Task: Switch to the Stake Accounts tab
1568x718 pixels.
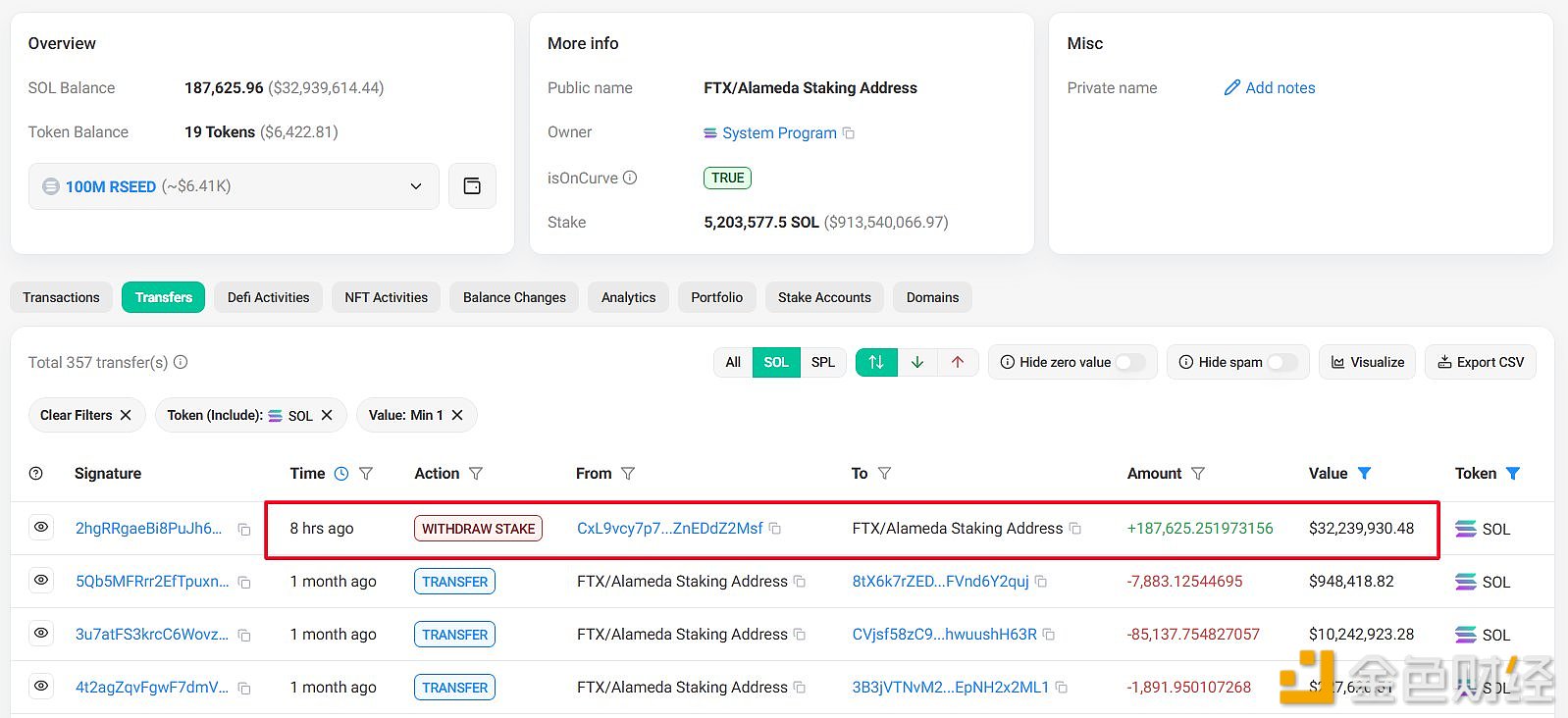Action: point(824,297)
